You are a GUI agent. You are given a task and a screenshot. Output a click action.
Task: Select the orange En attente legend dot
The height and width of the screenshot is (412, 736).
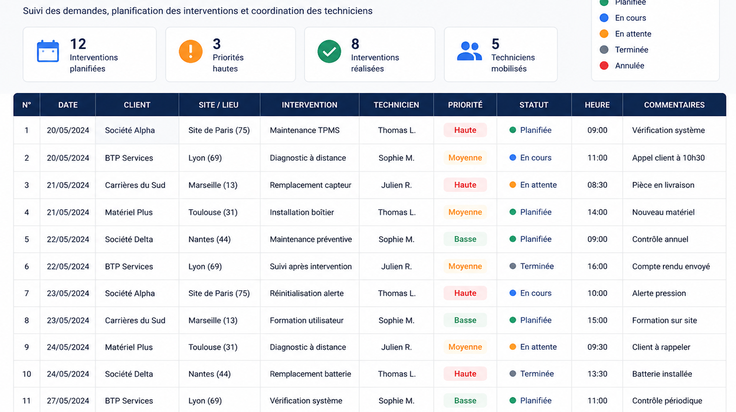604,34
